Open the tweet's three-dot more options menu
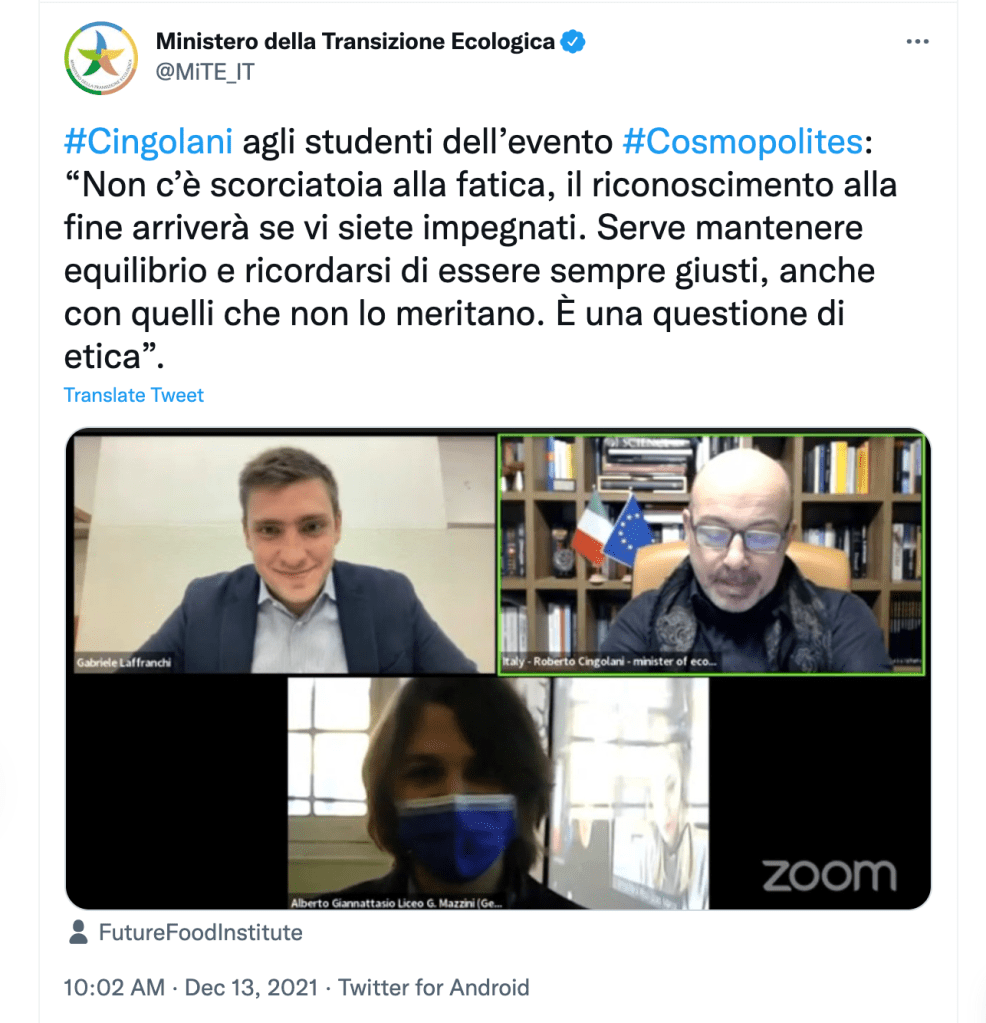This screenshot has width=986, height=1023. point(917,42)
